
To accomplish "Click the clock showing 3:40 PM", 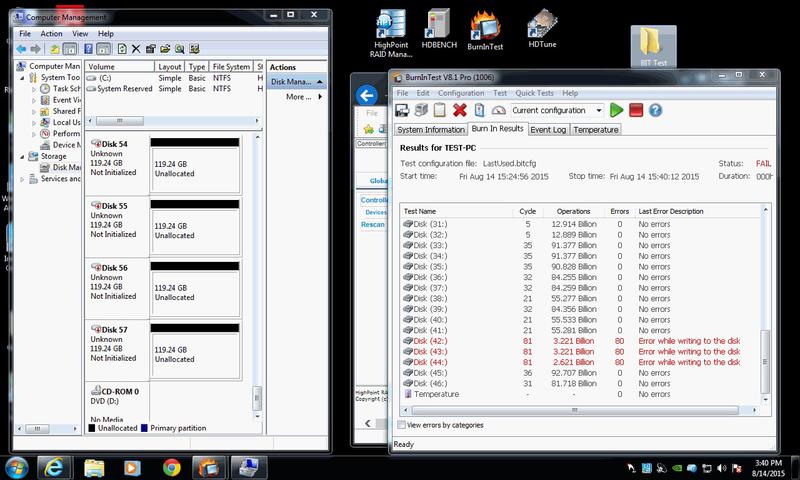I will click(x=768, y=463).
